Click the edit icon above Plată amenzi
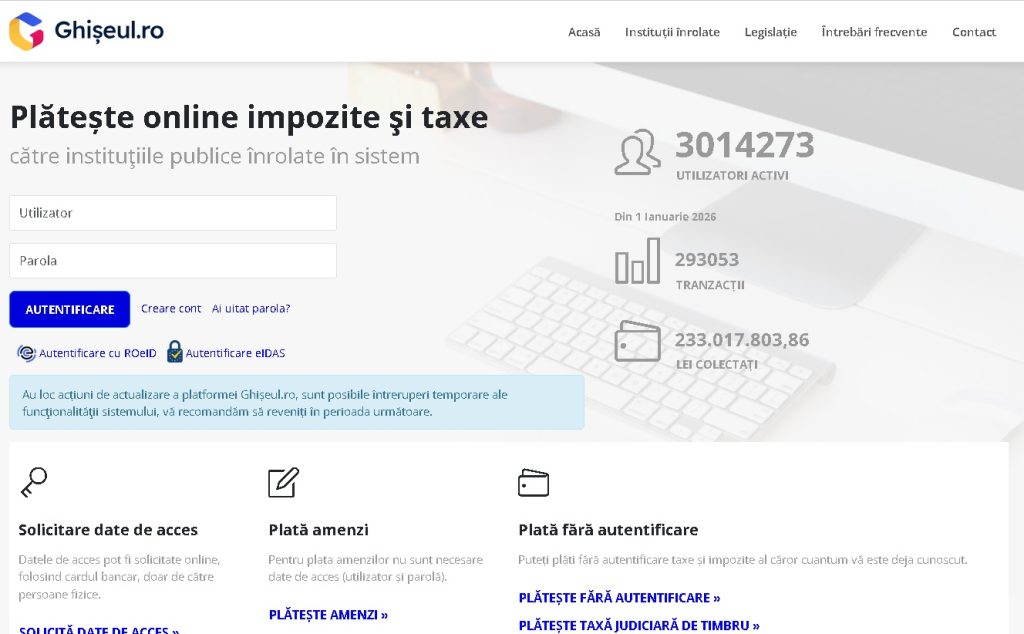 [283, 483]
